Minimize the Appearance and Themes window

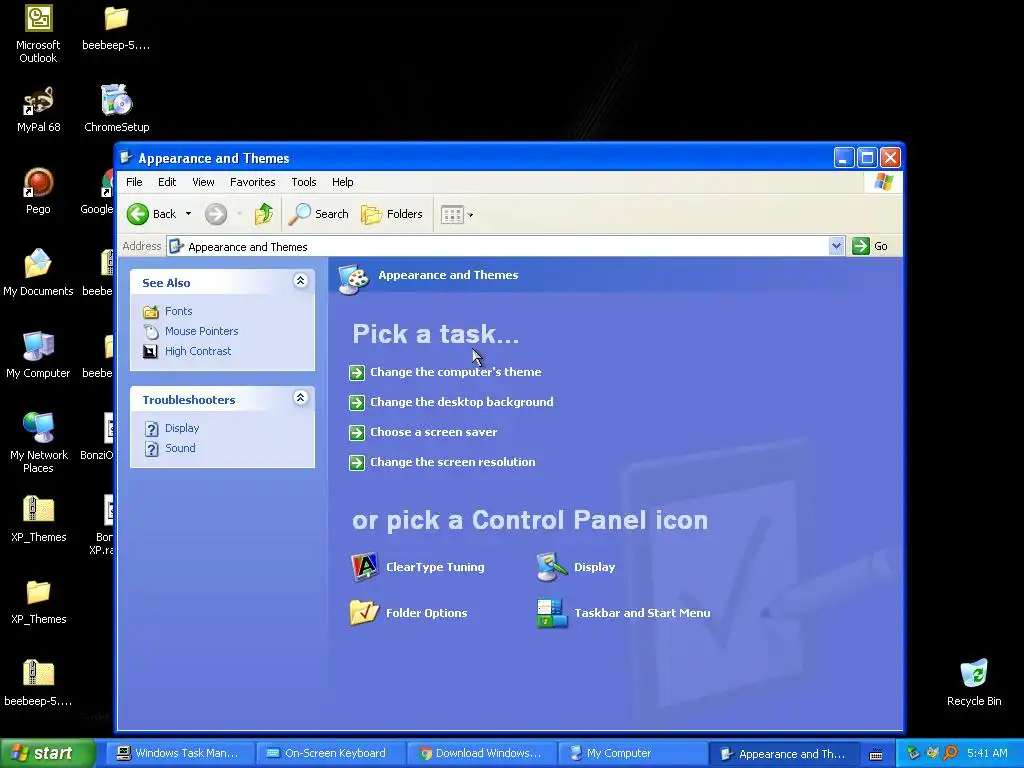(844, 157)
